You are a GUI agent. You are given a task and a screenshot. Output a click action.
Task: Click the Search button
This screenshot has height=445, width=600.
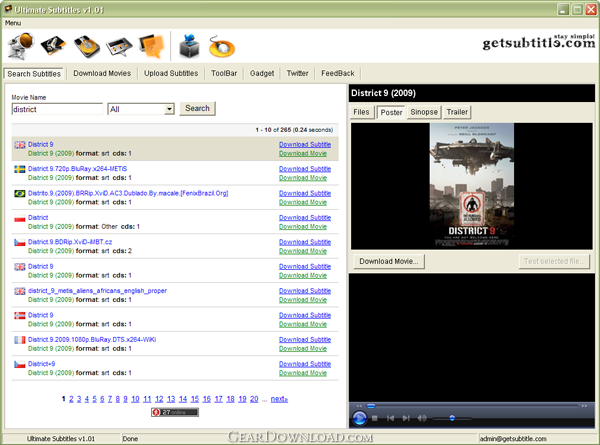click(197, 108)
